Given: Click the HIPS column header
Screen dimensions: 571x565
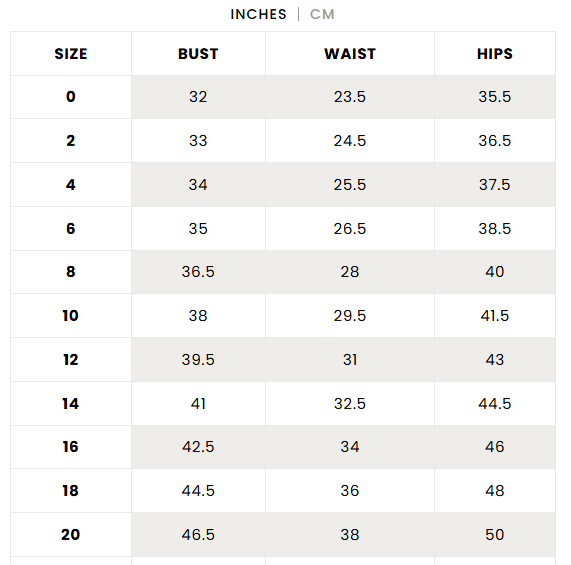Looking at the screenshot, I should coord(495,54).
